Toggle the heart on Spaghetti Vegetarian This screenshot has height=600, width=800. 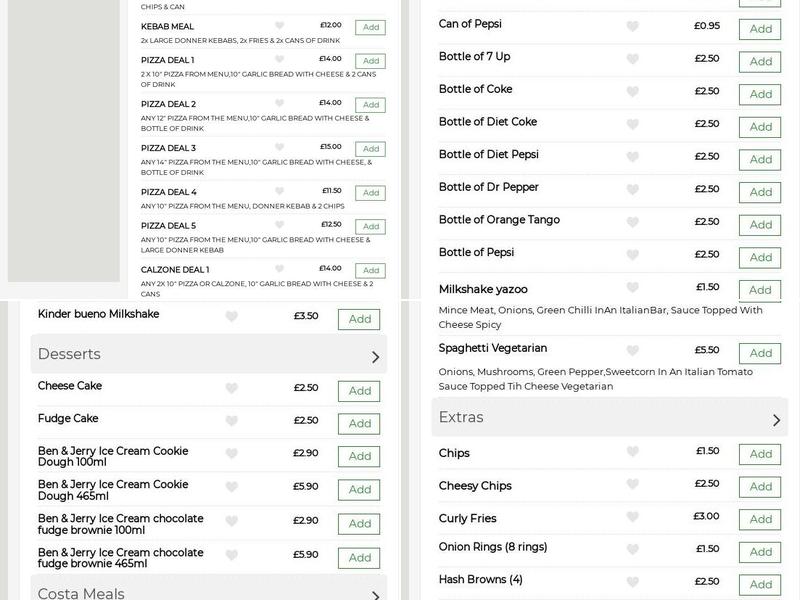tap(633, 348)
